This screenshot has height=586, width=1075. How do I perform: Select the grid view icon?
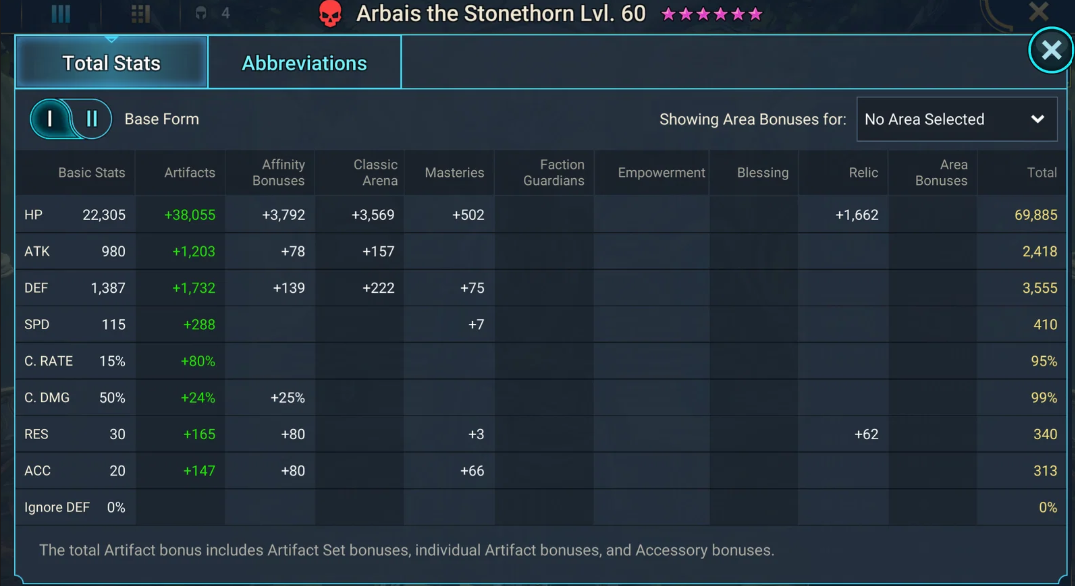tap(141, 14)
